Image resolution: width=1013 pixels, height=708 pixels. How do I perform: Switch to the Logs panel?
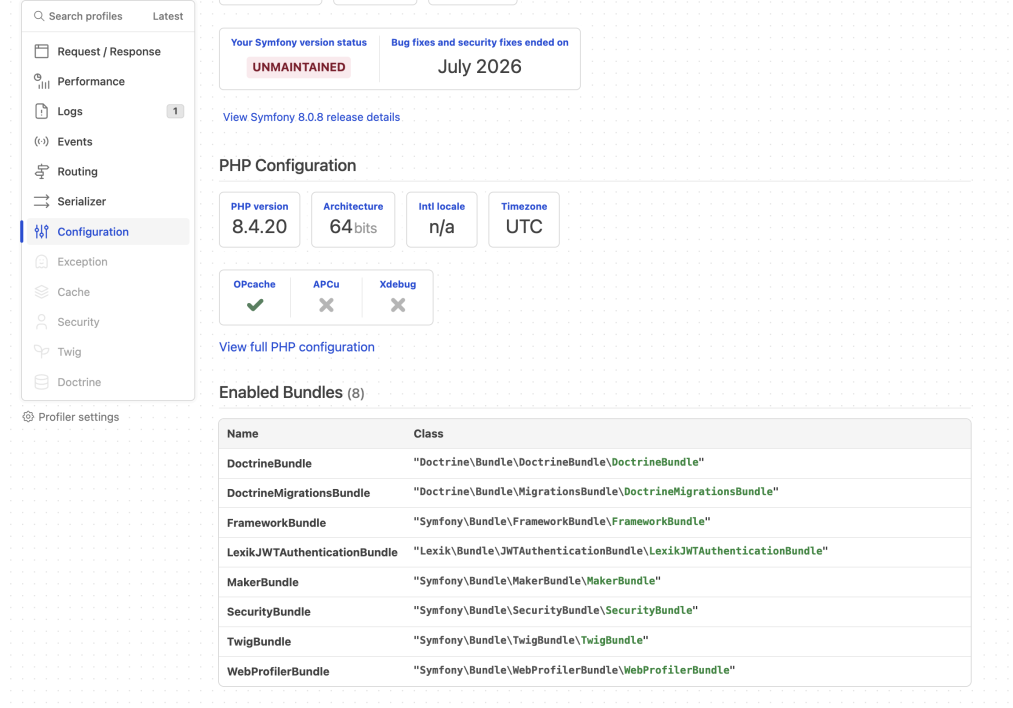click(108, 111)
